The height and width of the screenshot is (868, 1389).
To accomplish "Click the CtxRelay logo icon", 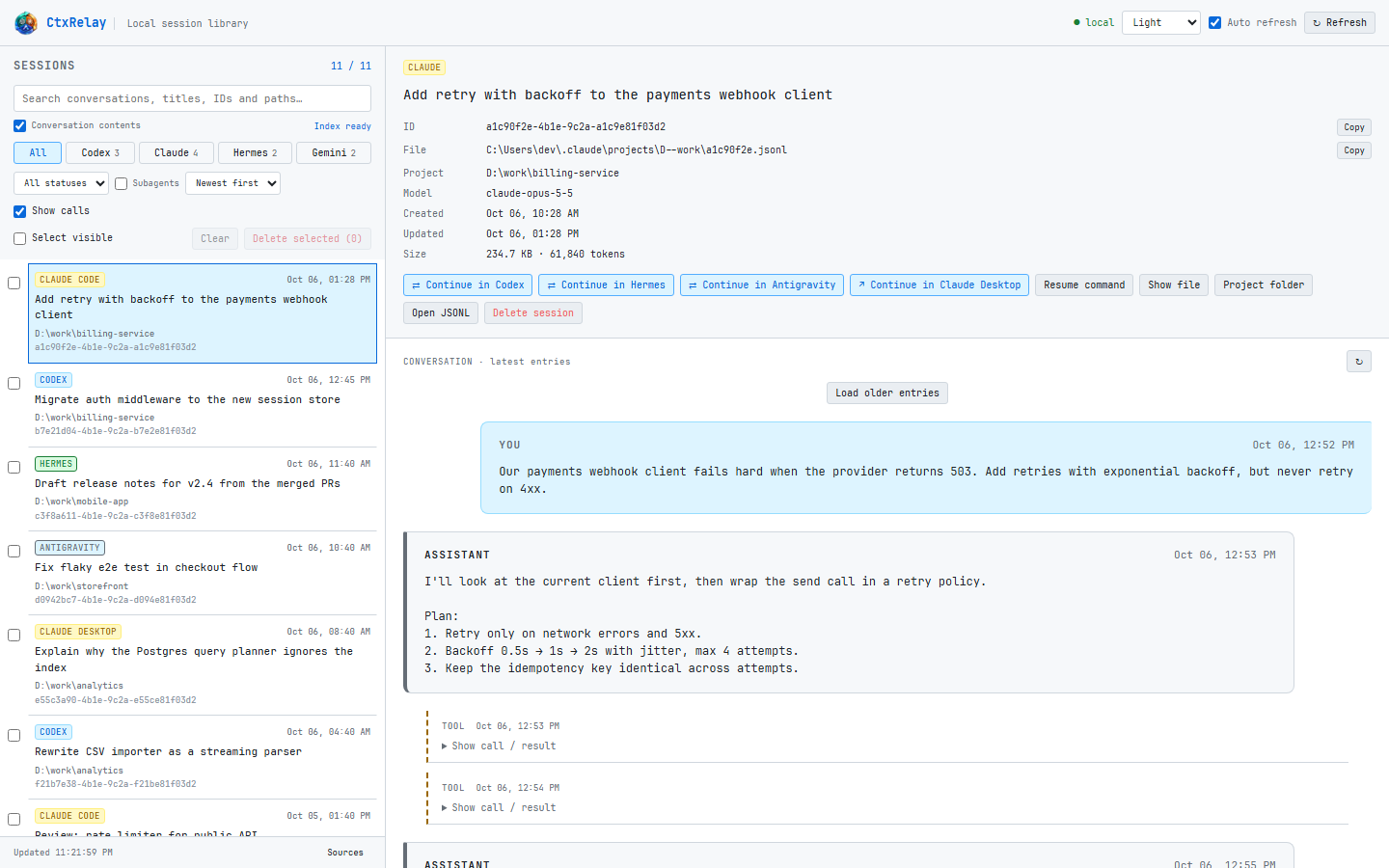I will [x=26, y=22].
